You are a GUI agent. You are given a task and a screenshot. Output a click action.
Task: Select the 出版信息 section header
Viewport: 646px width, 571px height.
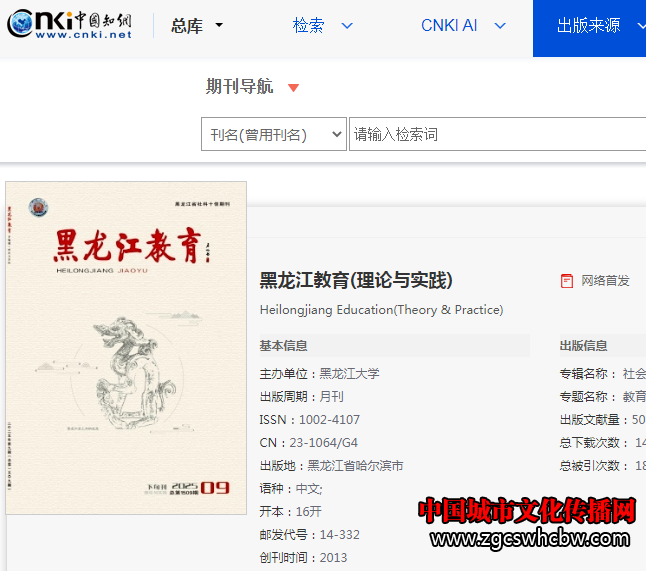583,346
